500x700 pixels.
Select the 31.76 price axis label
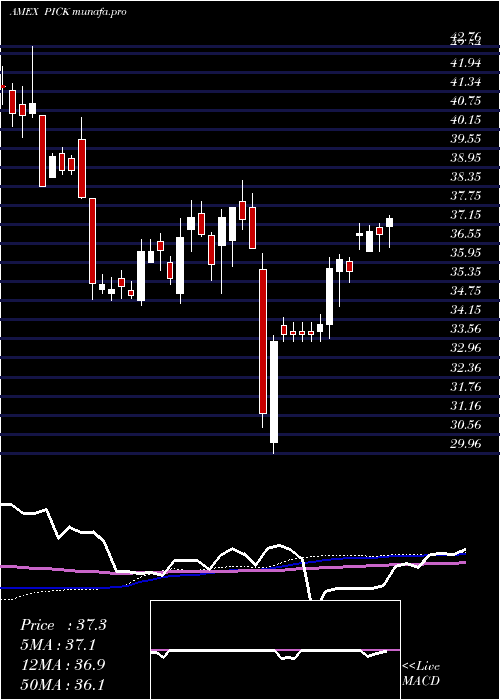click(x=466, y=387)
